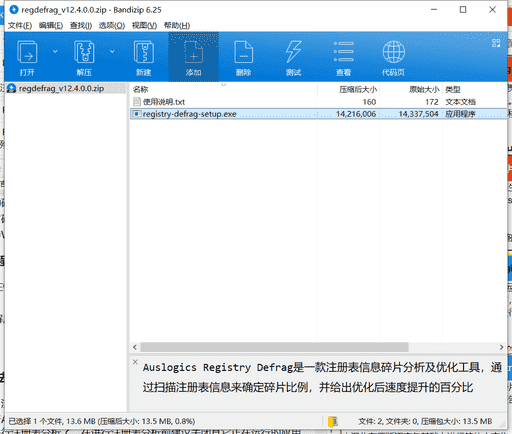The height and width of the screenshot is (434, 512).
Task: Click the exe icon of registry-defrag-setup.exe
Action: pyautogui.click(x=136, y=114)
